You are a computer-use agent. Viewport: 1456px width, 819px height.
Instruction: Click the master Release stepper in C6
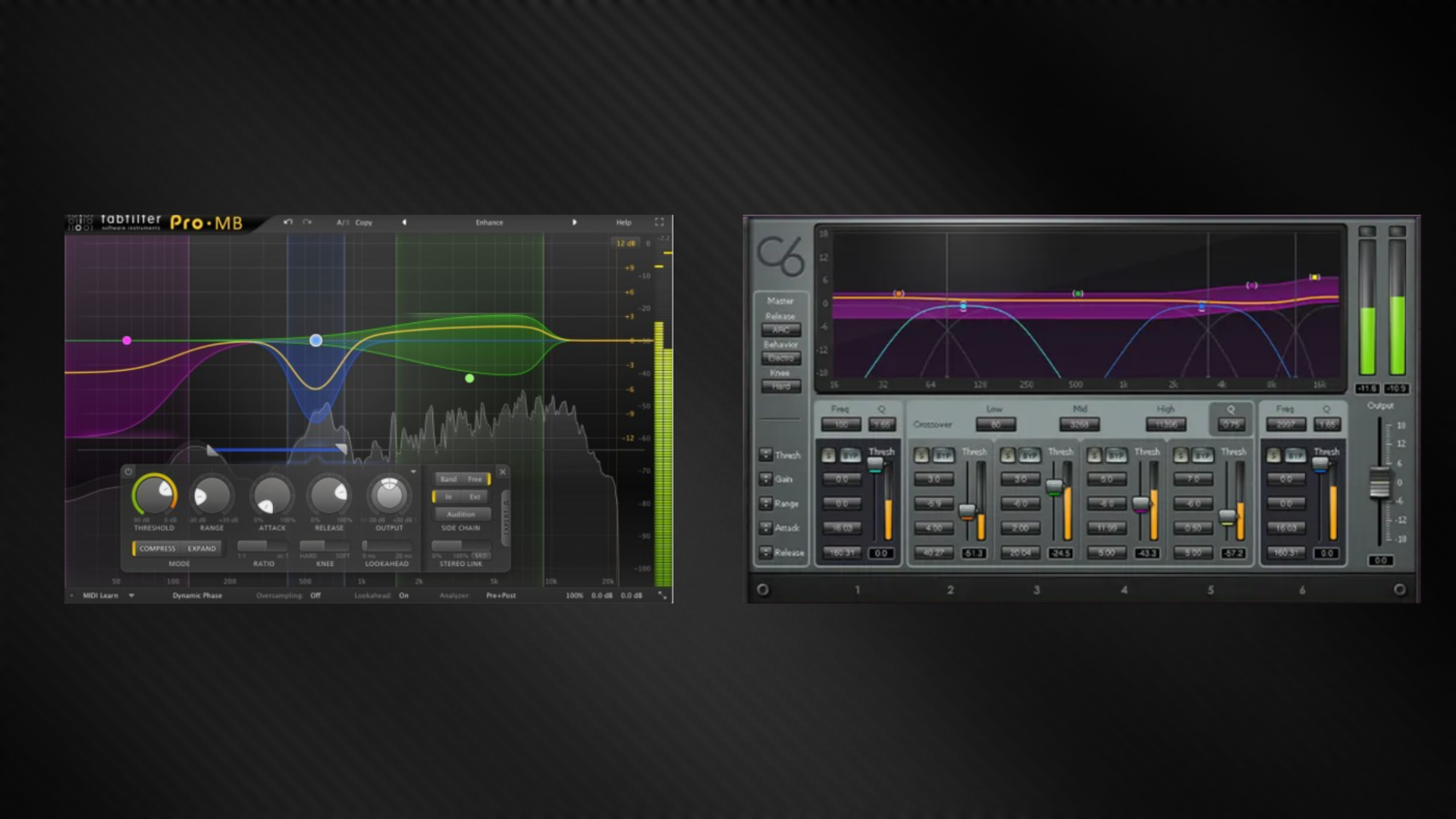(766, 552)
